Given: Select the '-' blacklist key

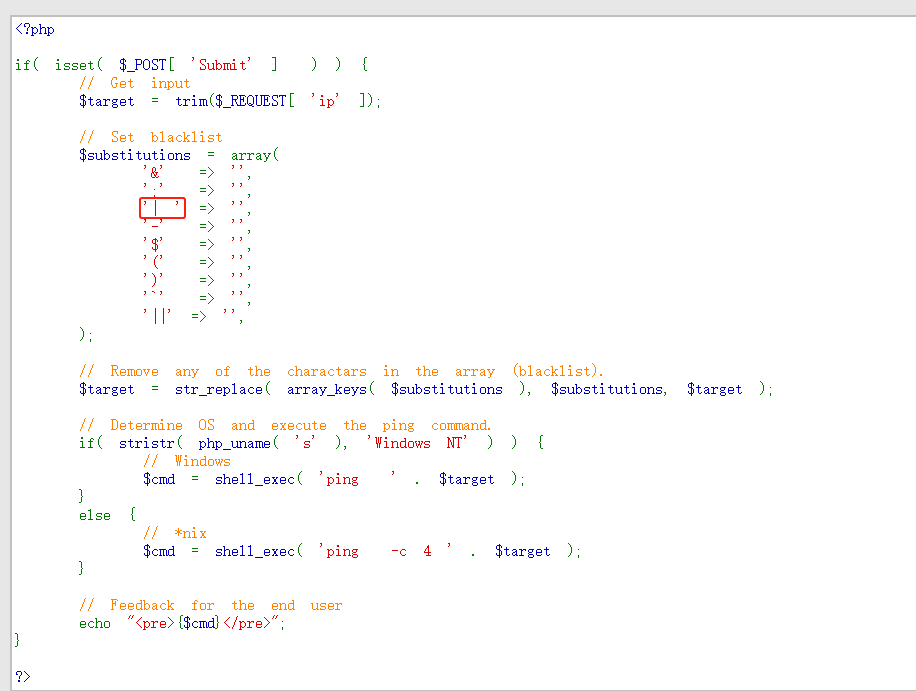Looking at the screenshot, I should pos(154,225).
